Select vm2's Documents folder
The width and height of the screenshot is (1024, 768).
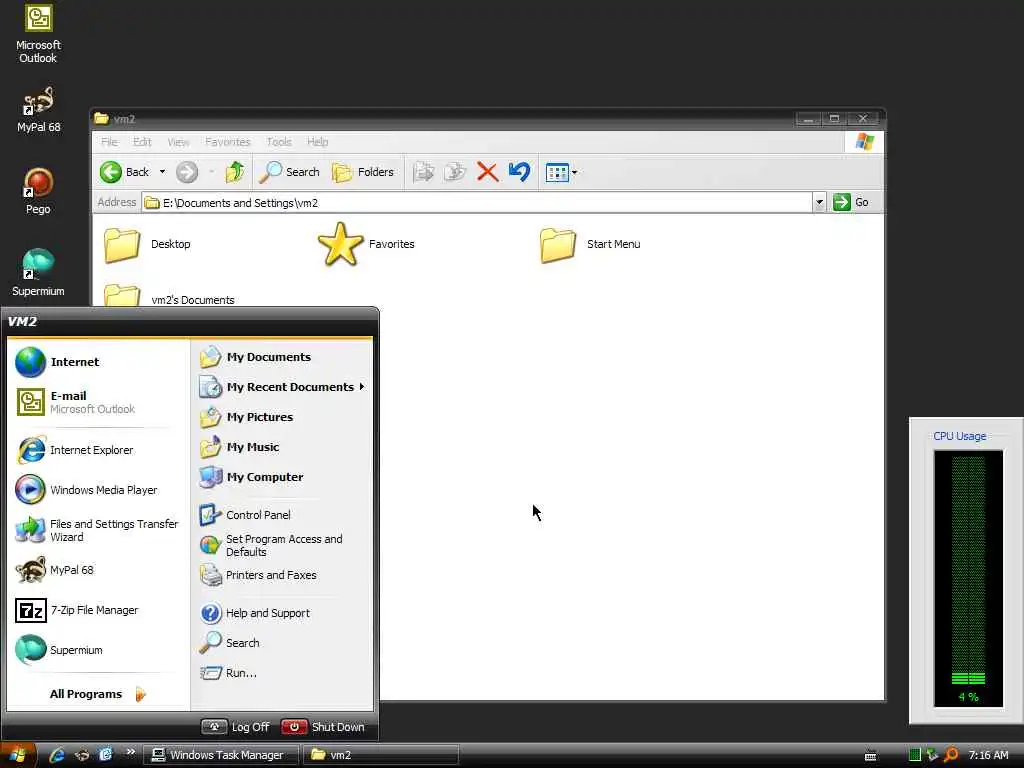click(169, 296)
